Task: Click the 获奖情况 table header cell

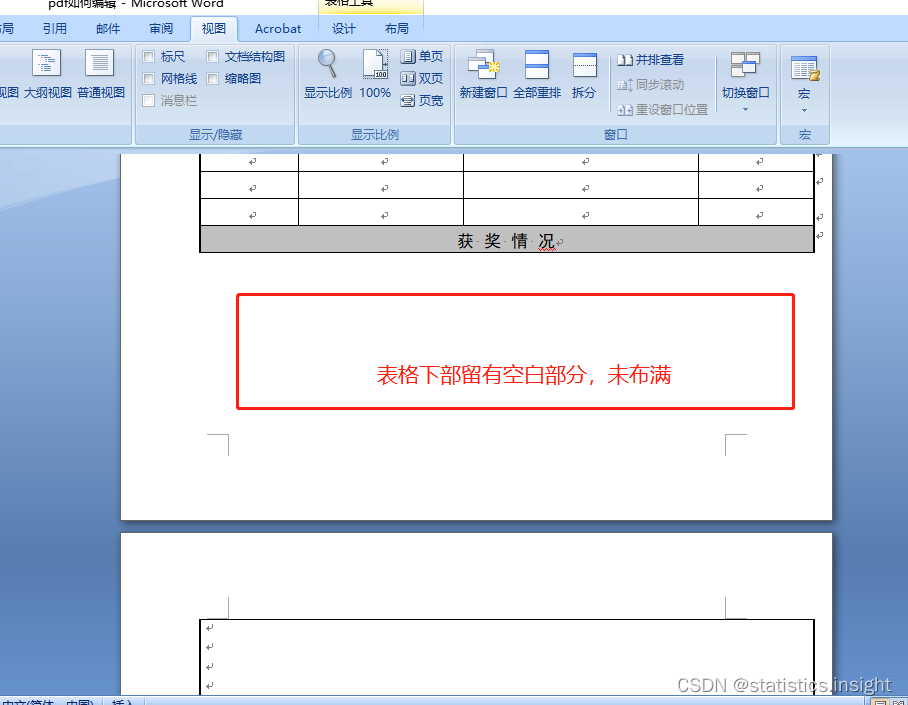Action: pyautogui.click(x=507, y=239)
